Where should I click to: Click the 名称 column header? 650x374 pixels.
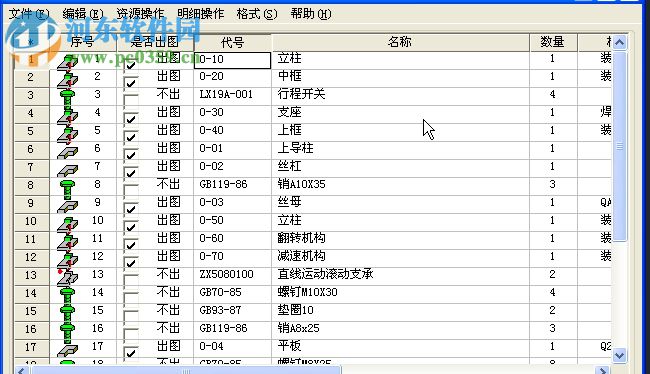point(400,42)
